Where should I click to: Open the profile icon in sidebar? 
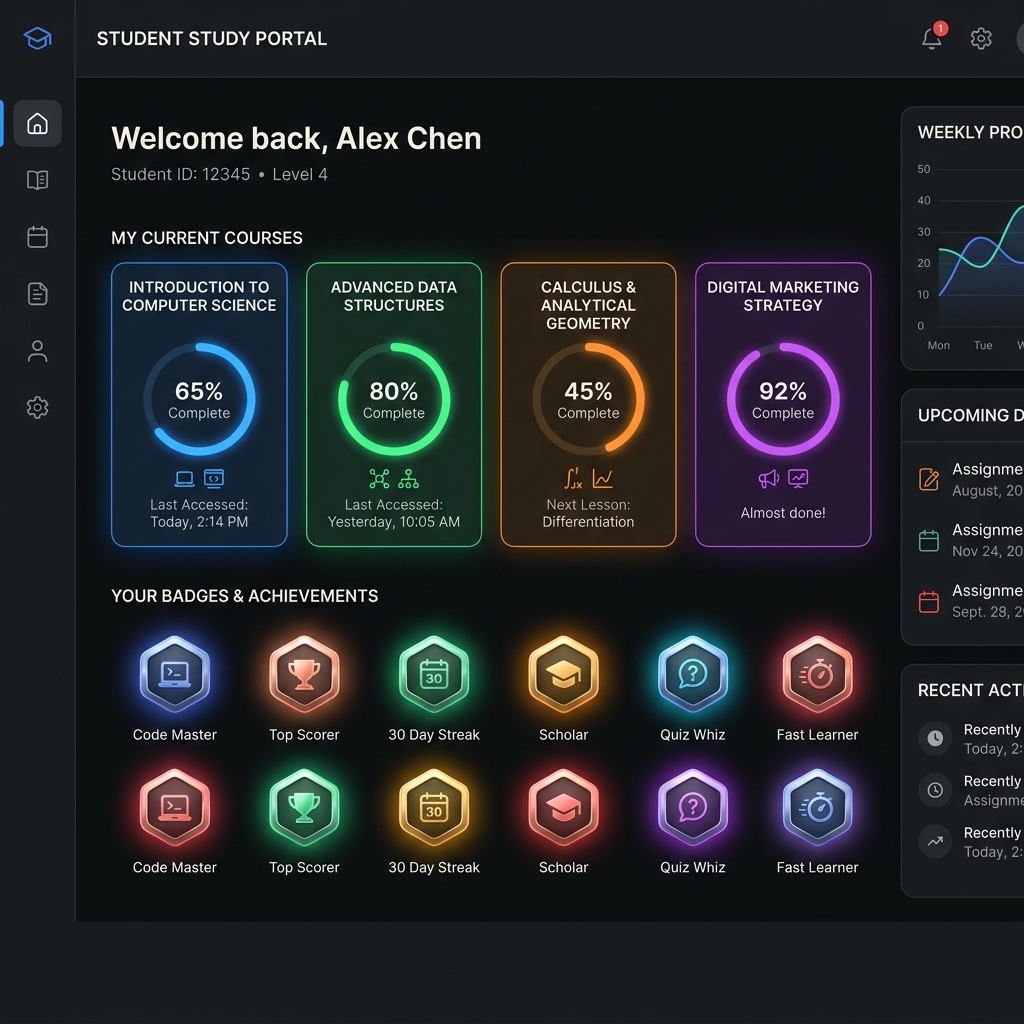(37, 351)
